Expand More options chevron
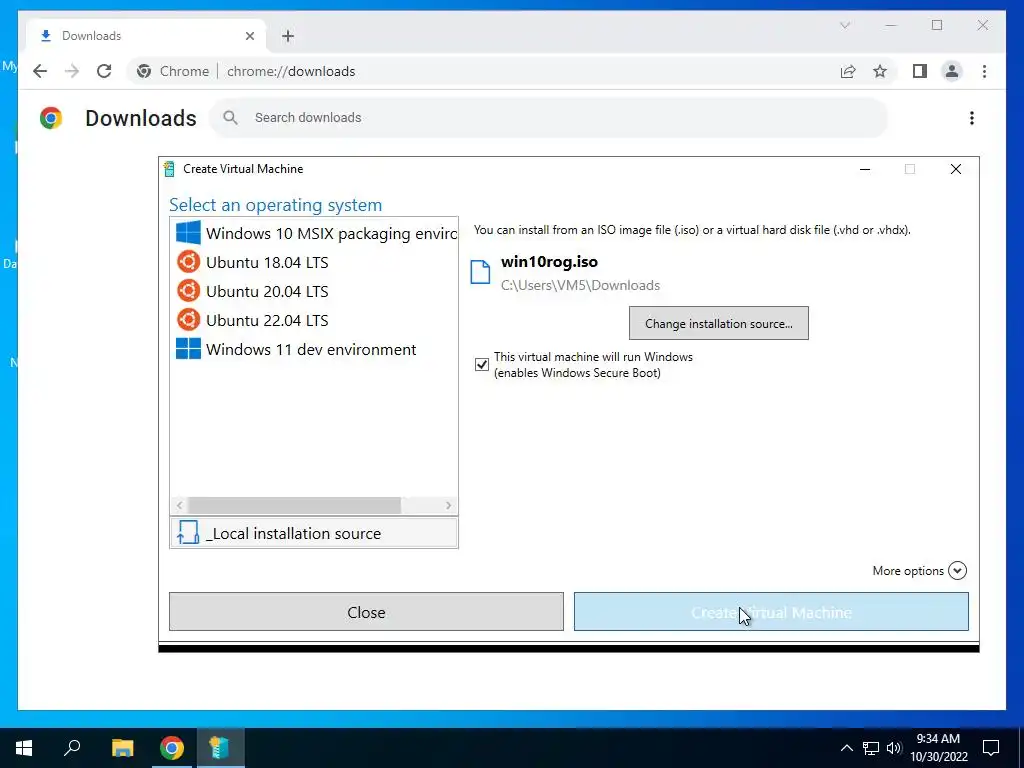 click(x=957, y=571)
